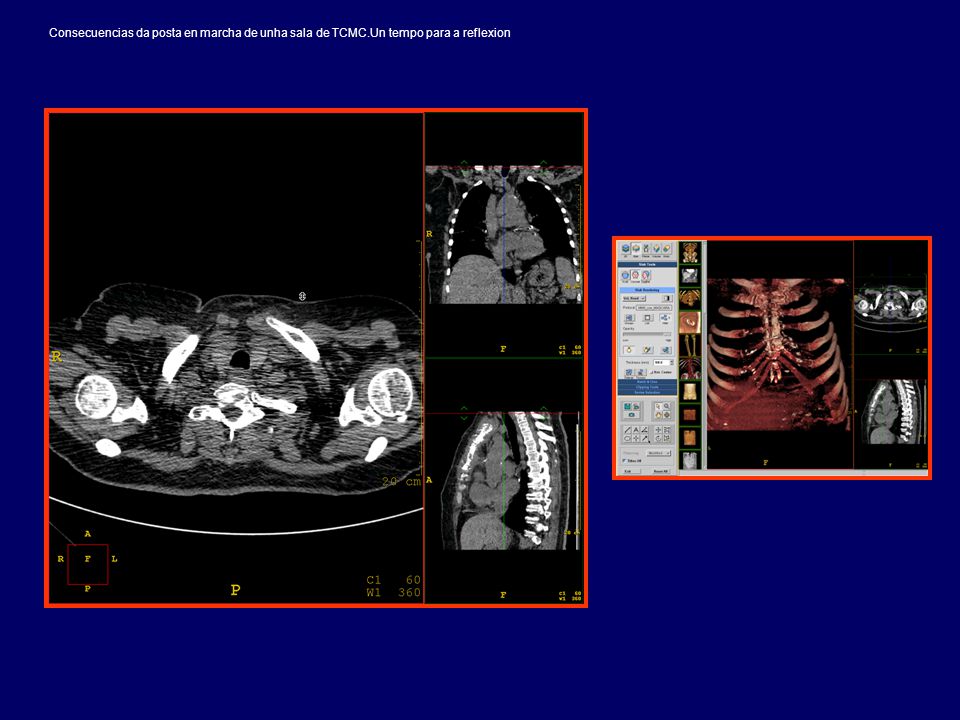Click the Thickness (mm) value field

(661, 362)
